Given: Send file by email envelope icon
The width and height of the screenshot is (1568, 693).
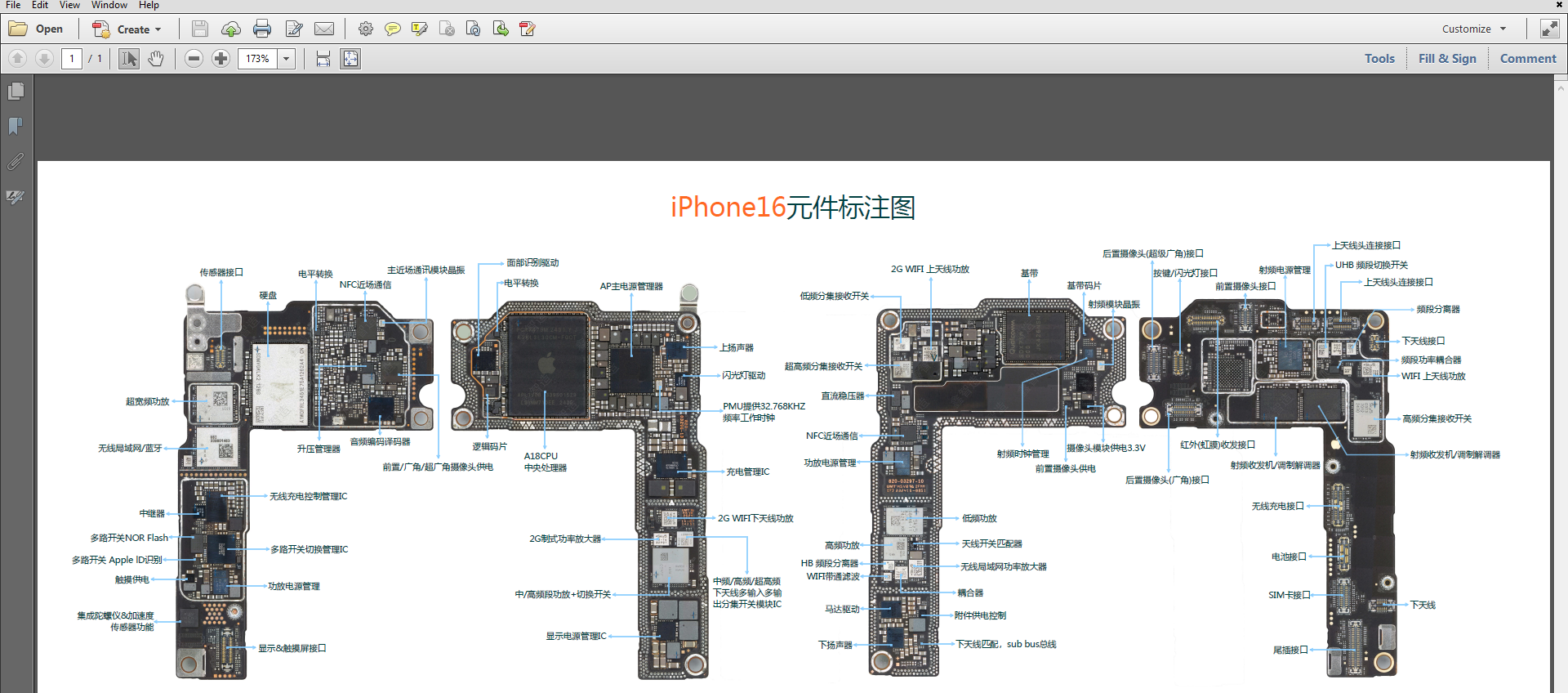Looking at the screenshot, I should tap(324, 29).
